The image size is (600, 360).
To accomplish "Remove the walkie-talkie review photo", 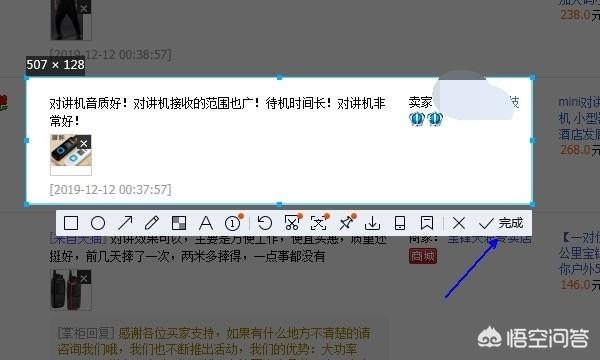I will 84,143.
